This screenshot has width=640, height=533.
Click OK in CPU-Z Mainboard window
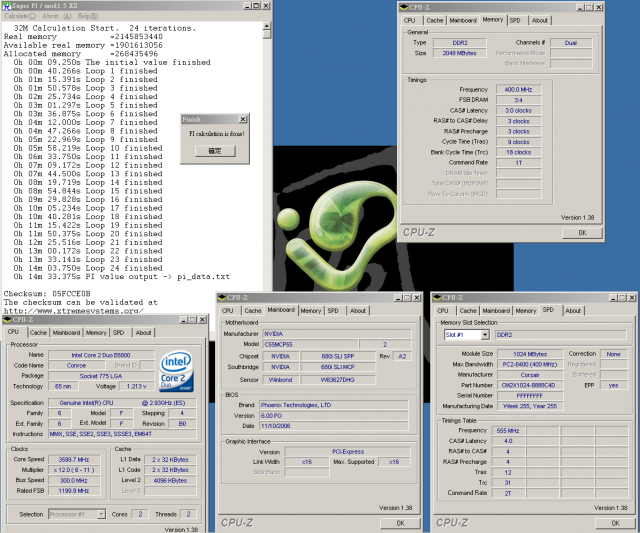click(400, 523)
